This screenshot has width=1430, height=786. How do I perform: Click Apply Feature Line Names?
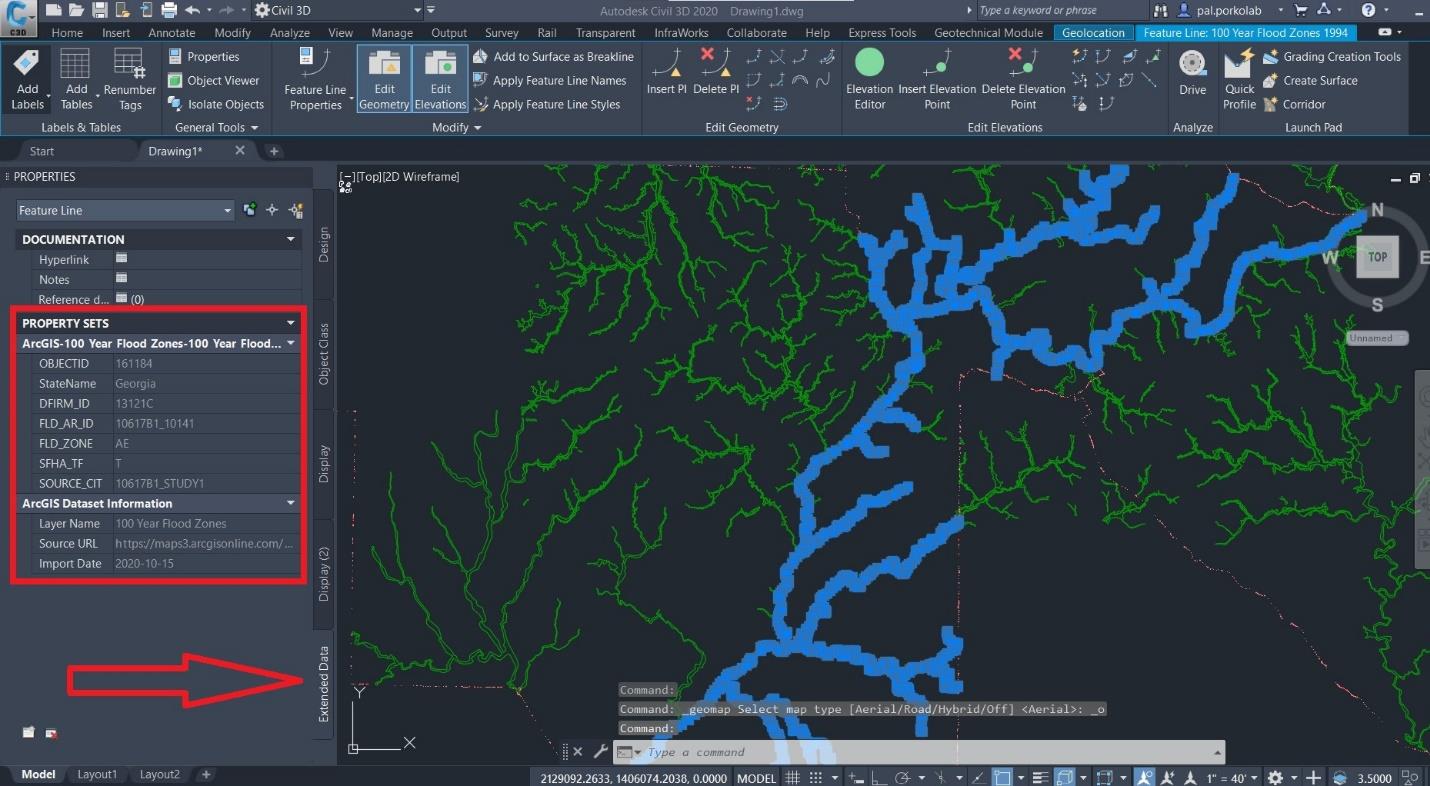(x=549, y=80)
